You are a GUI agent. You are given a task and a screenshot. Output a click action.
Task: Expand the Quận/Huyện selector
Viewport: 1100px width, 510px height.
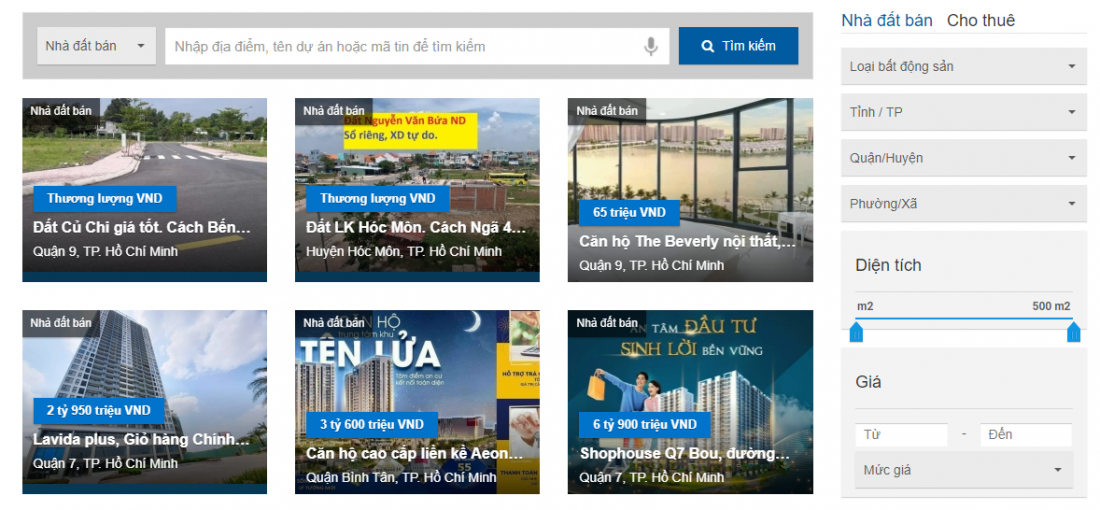(x=964, y=158)
